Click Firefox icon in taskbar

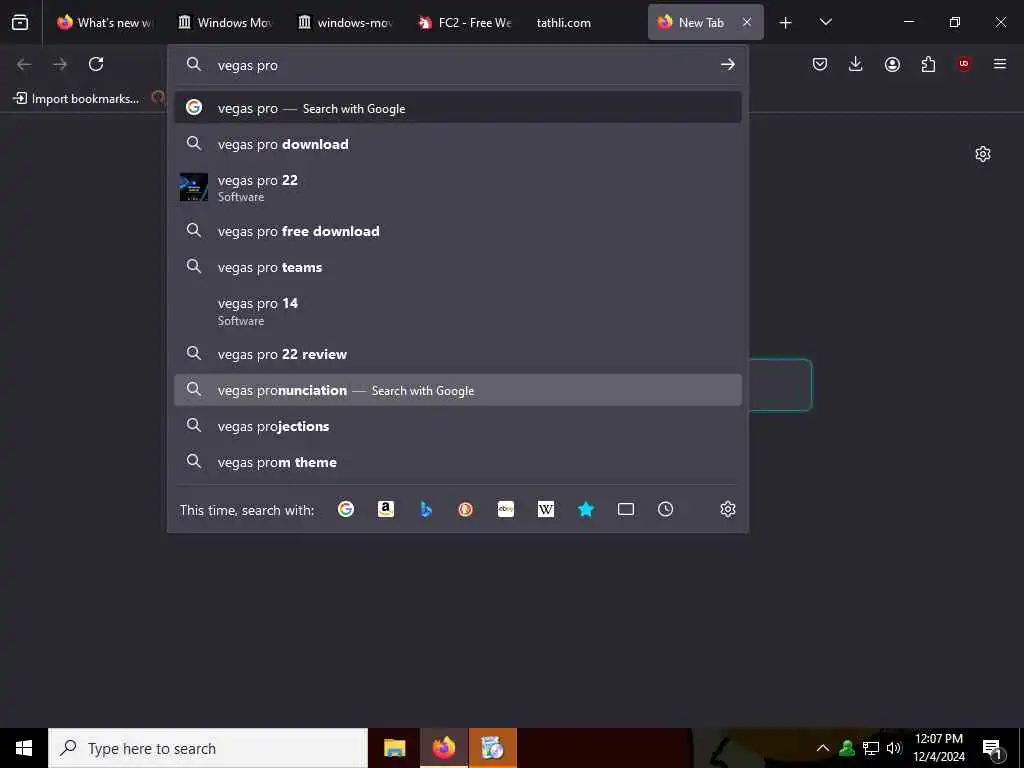click(444, 748)
